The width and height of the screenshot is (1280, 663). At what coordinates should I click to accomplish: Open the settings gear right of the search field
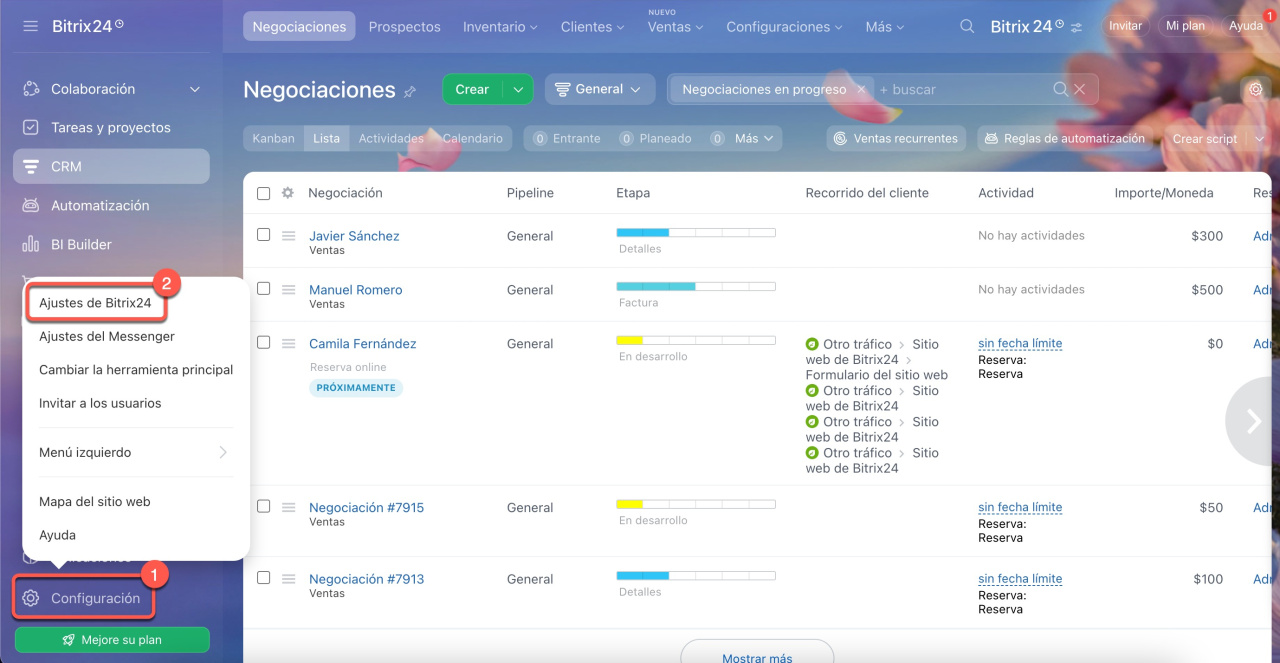tap(1255, 89)
